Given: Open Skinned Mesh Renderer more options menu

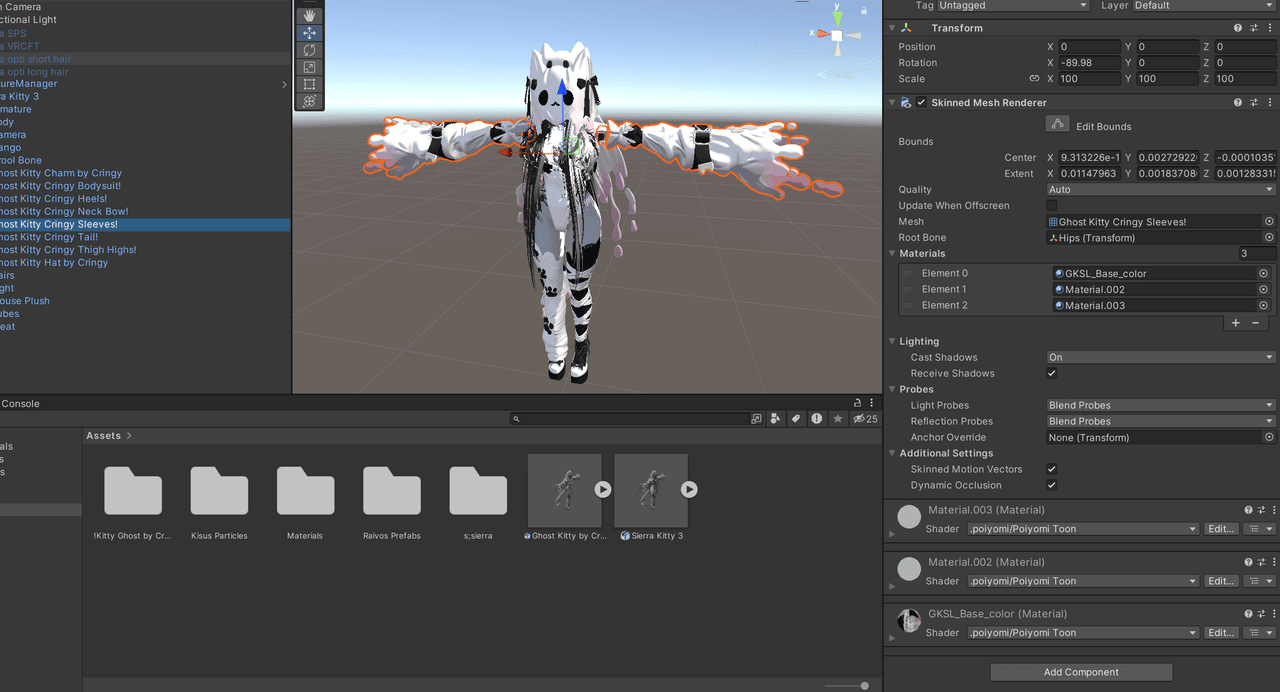Looking at the screenshot, I should [1270, 102].
